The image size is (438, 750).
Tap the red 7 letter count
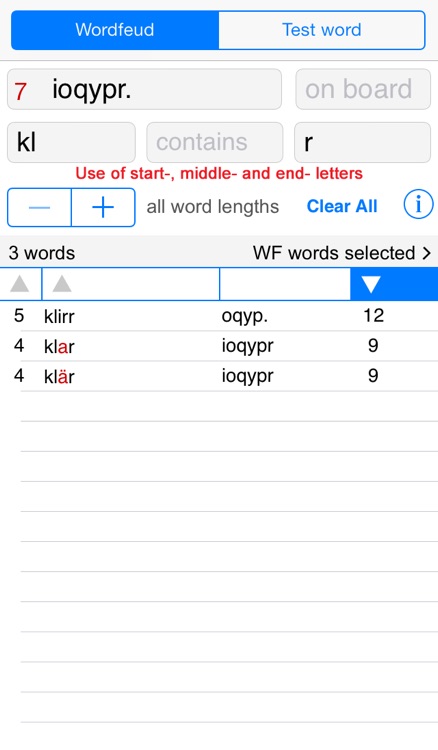click(x=20, y=91)
